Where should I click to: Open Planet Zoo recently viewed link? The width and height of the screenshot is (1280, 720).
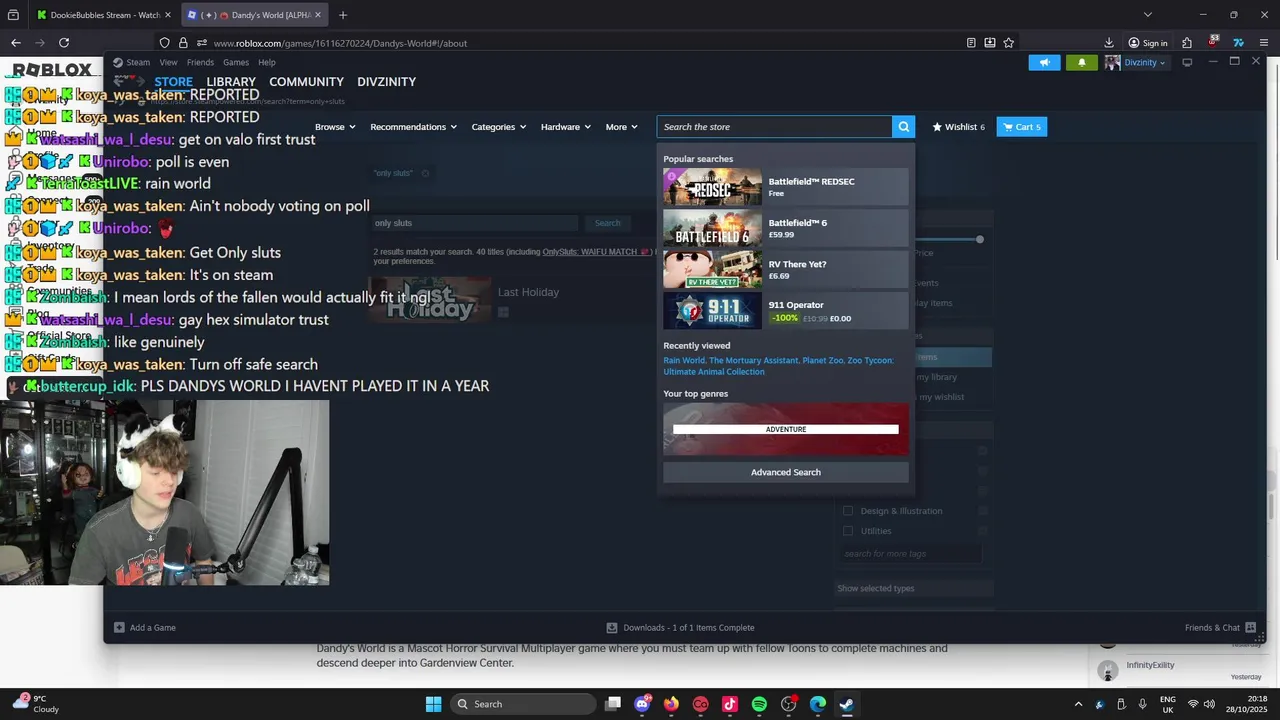pos(822,360)
